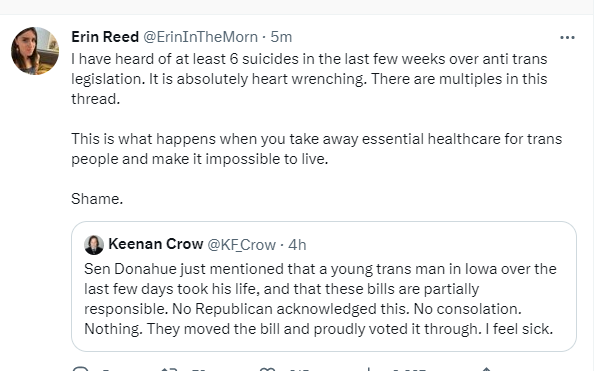Image resolution: width=609 pixels, height=371 pixels.
Task: Open the tweet's three-dot more options menu
Action: pos(567,38)
